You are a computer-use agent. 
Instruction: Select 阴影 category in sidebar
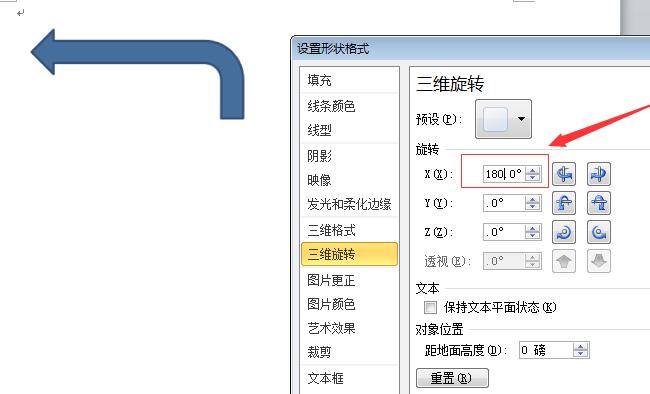point(349,156)
